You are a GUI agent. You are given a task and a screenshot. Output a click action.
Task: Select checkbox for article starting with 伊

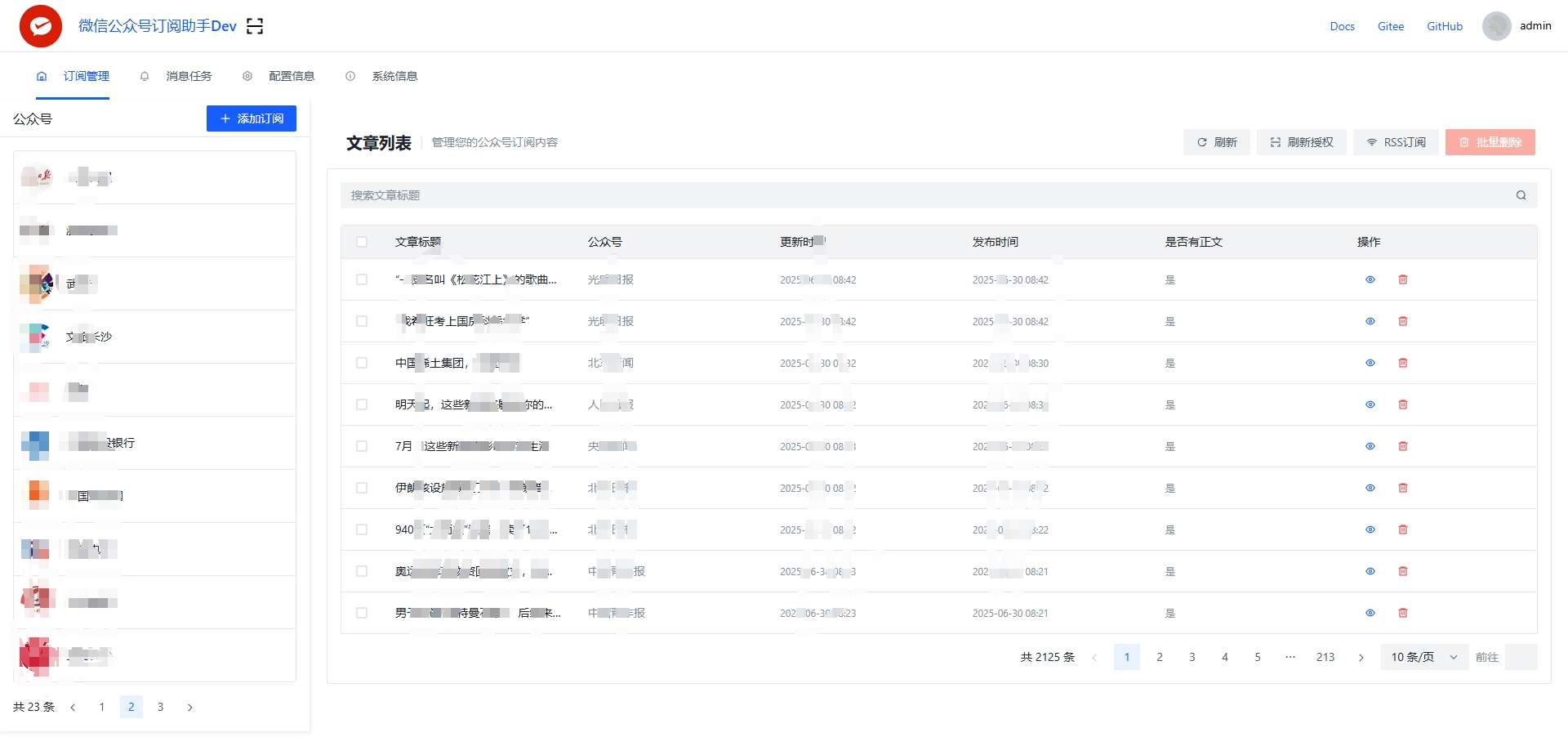(362, 488)
